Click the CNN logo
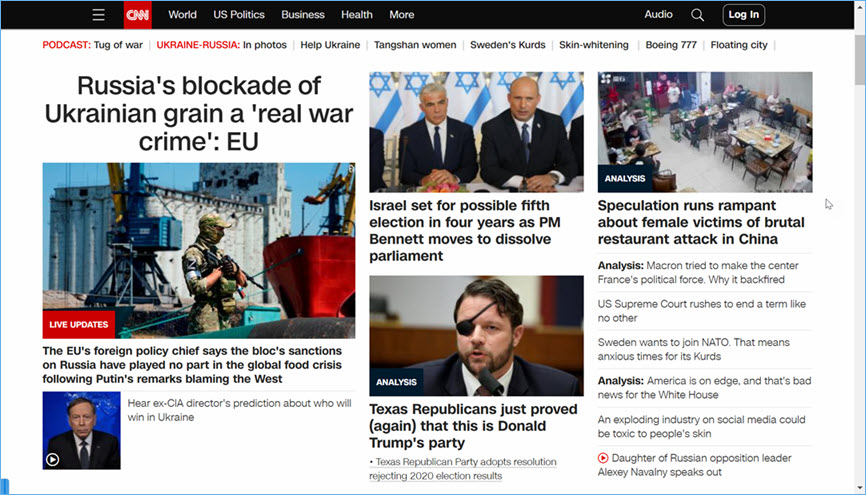 [138, 15]
